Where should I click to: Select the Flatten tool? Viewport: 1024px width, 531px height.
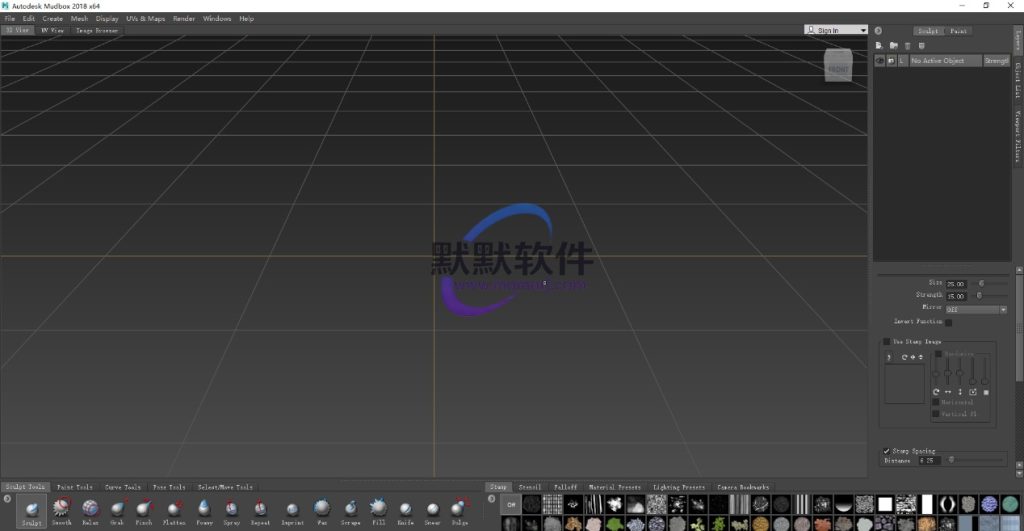tap(174, 509)
